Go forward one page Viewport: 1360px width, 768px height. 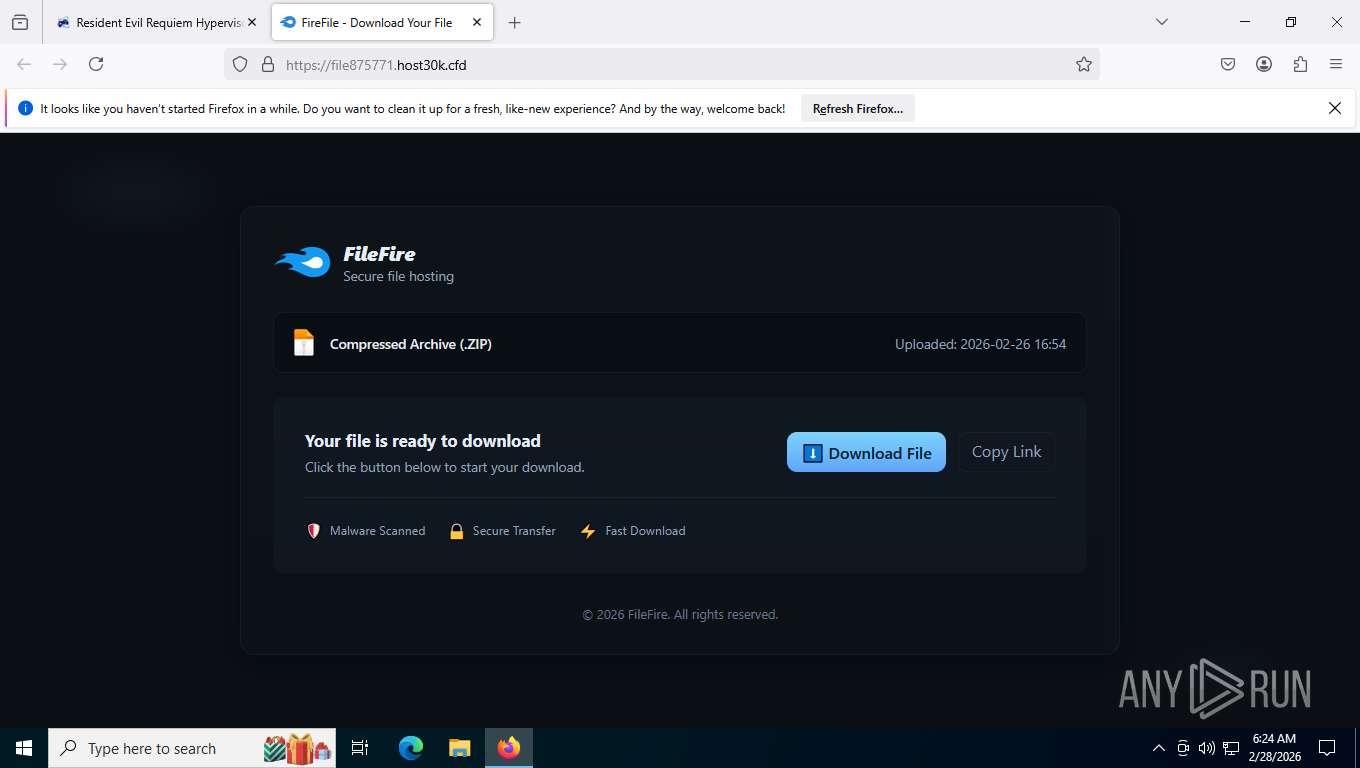(x=60, y=64)
